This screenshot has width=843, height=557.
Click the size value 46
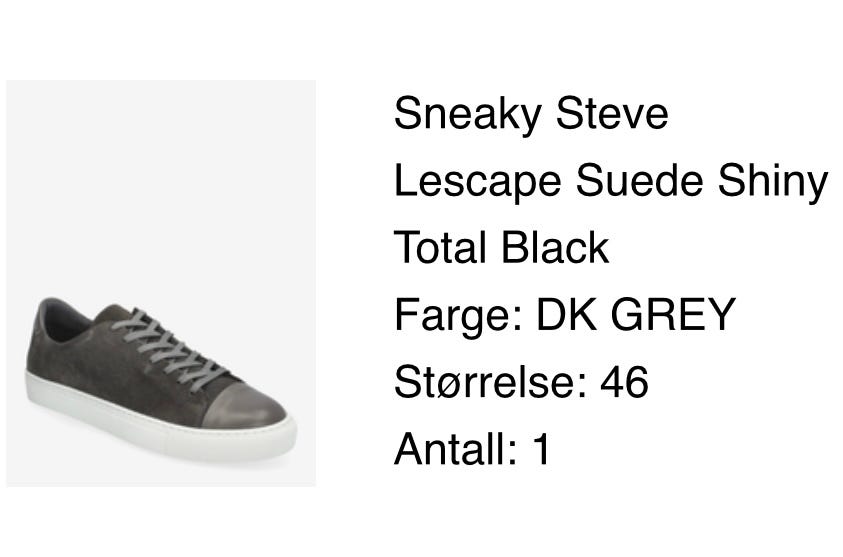624,382
